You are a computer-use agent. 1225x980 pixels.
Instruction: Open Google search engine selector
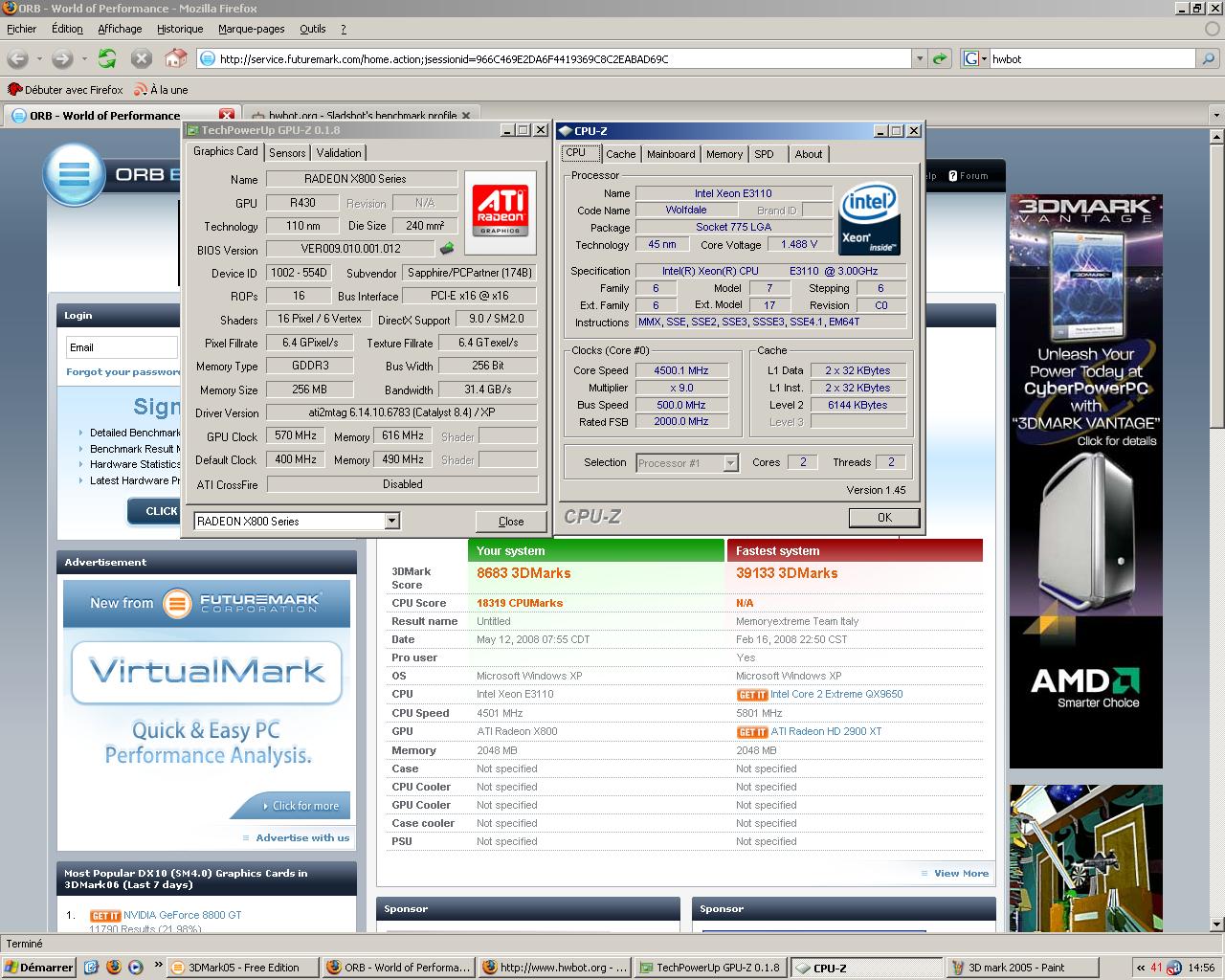974,59
